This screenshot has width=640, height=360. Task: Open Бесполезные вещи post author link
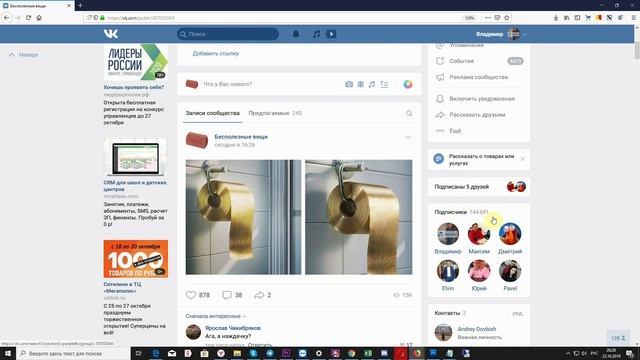pos(241,137)
